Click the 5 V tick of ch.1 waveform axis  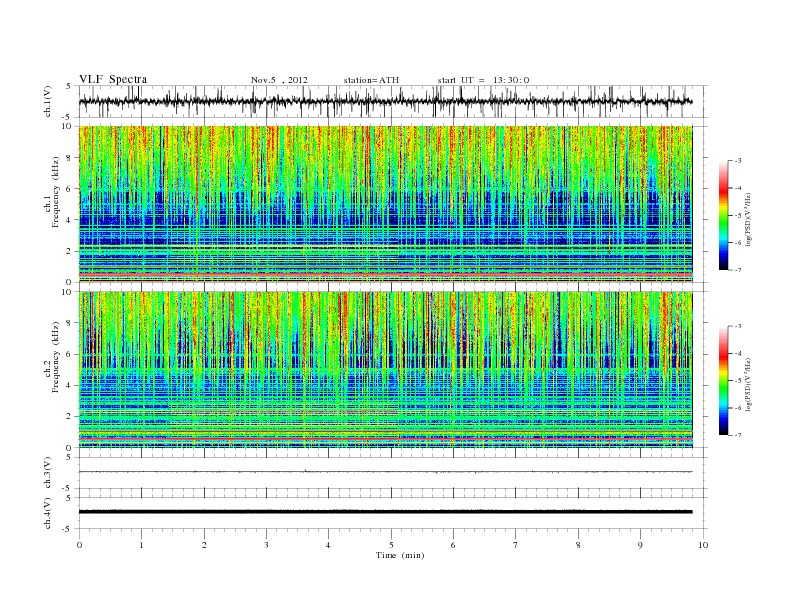[x=69, y=86]
